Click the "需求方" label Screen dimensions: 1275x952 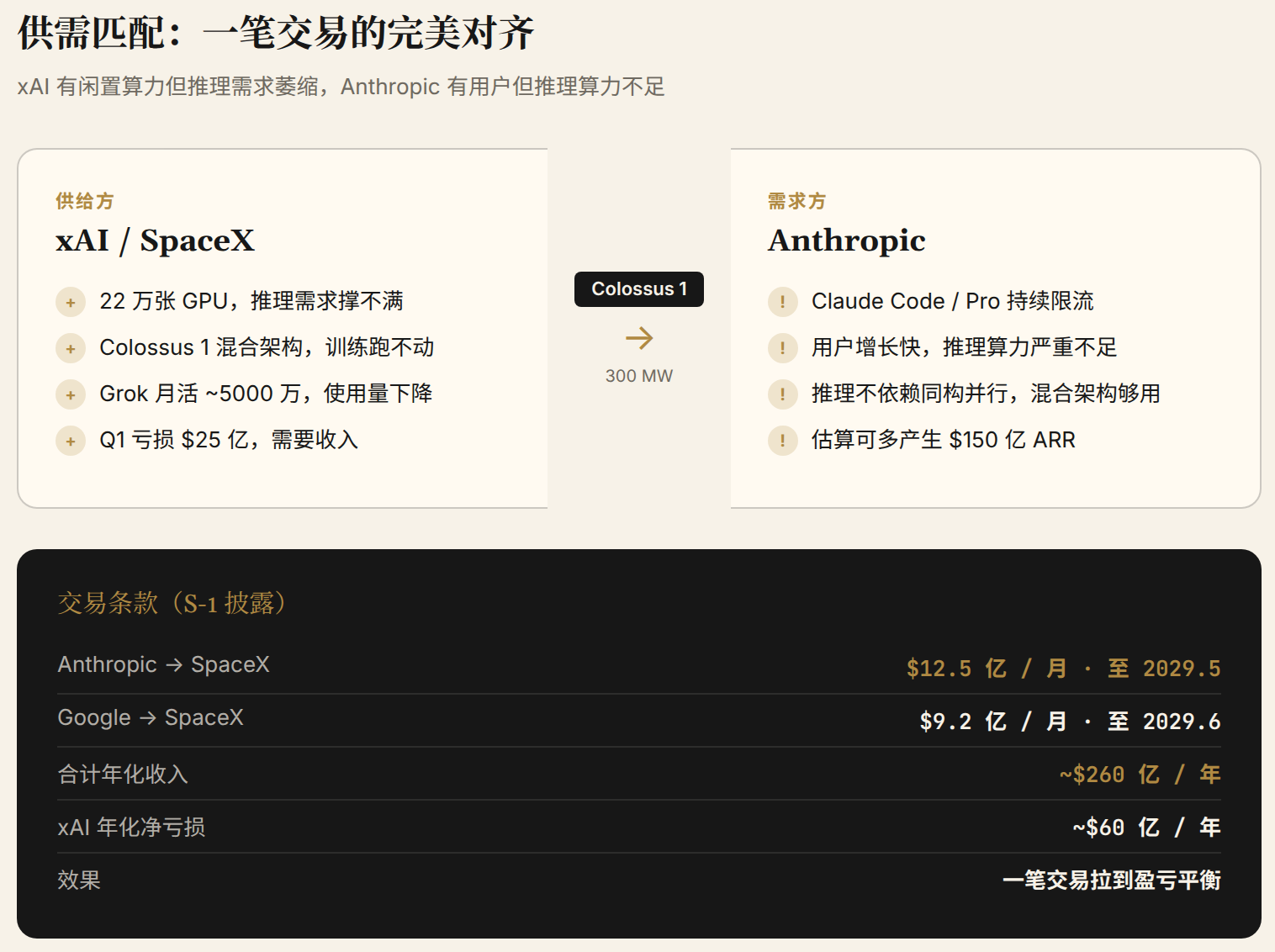tap(797, 201)
